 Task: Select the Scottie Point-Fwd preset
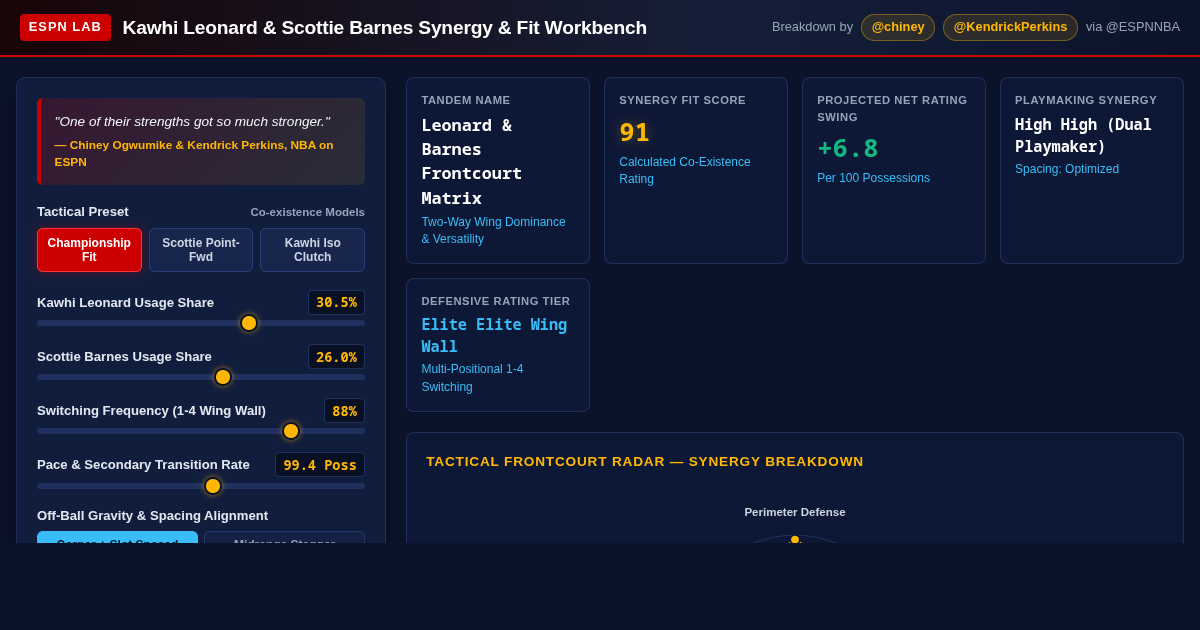point(201,250)
